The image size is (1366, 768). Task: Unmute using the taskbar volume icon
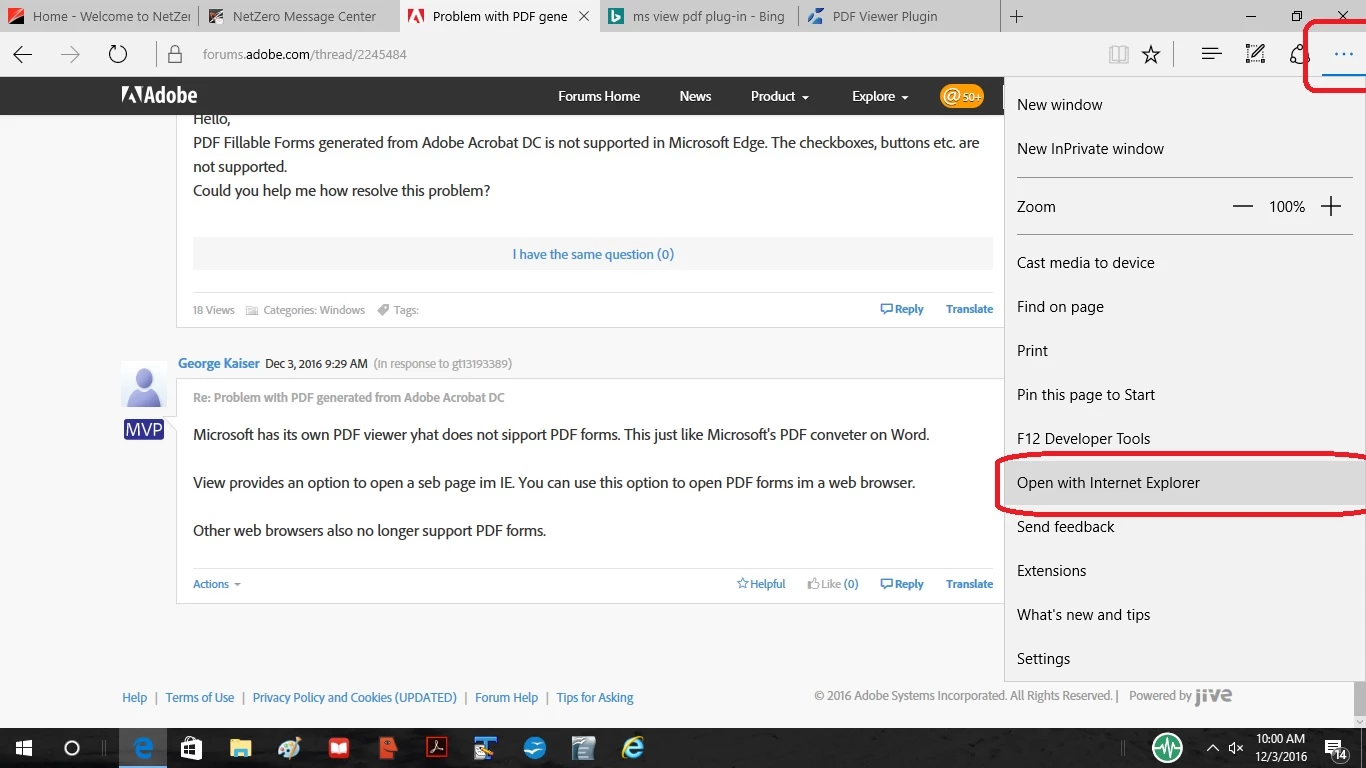pyautogui.click(x=1236, y=748)
